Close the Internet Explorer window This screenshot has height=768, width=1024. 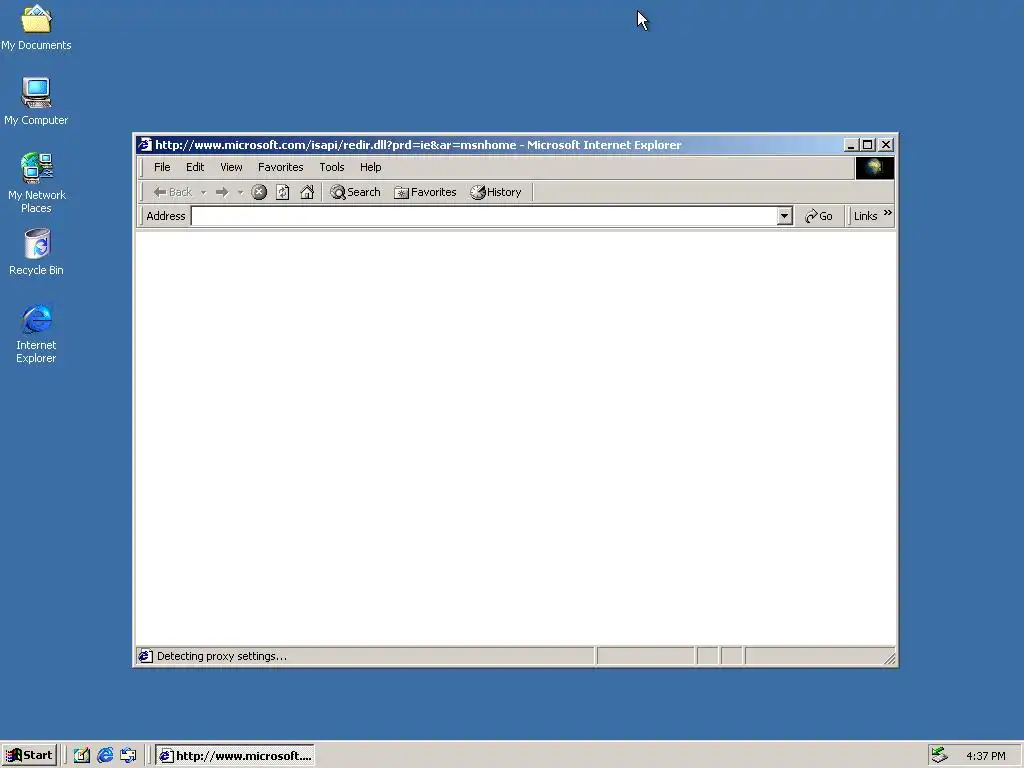(x=886, y=145)
